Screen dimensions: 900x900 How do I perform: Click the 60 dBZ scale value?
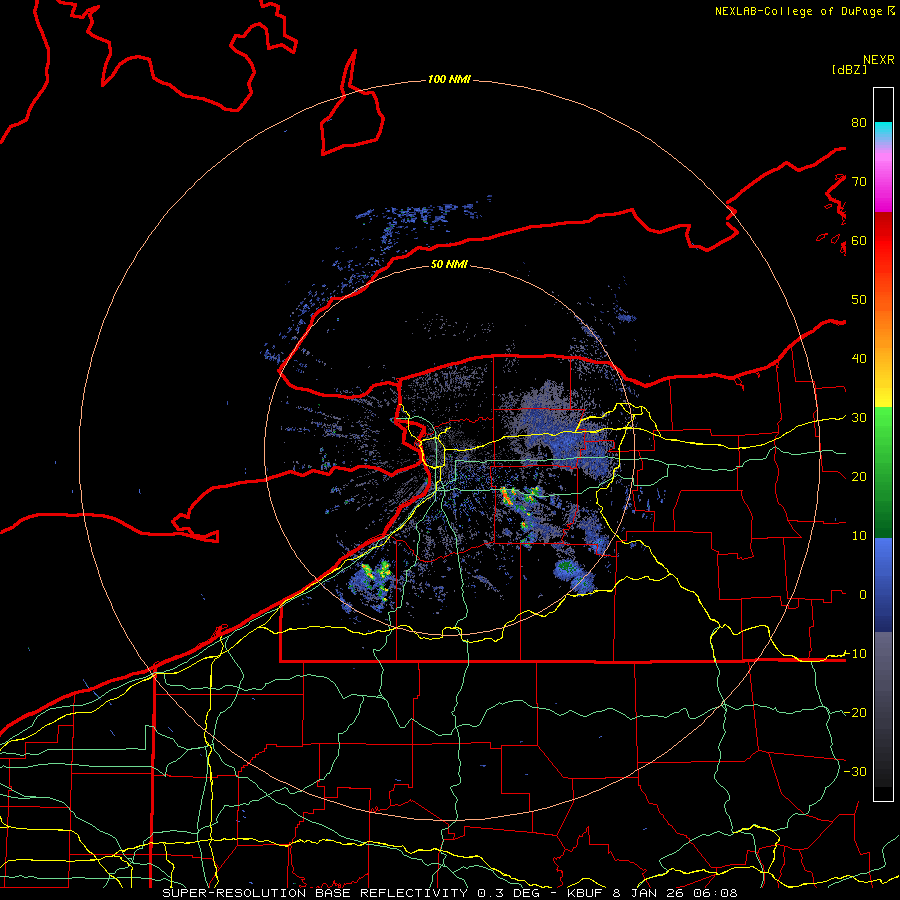(859, 240)
